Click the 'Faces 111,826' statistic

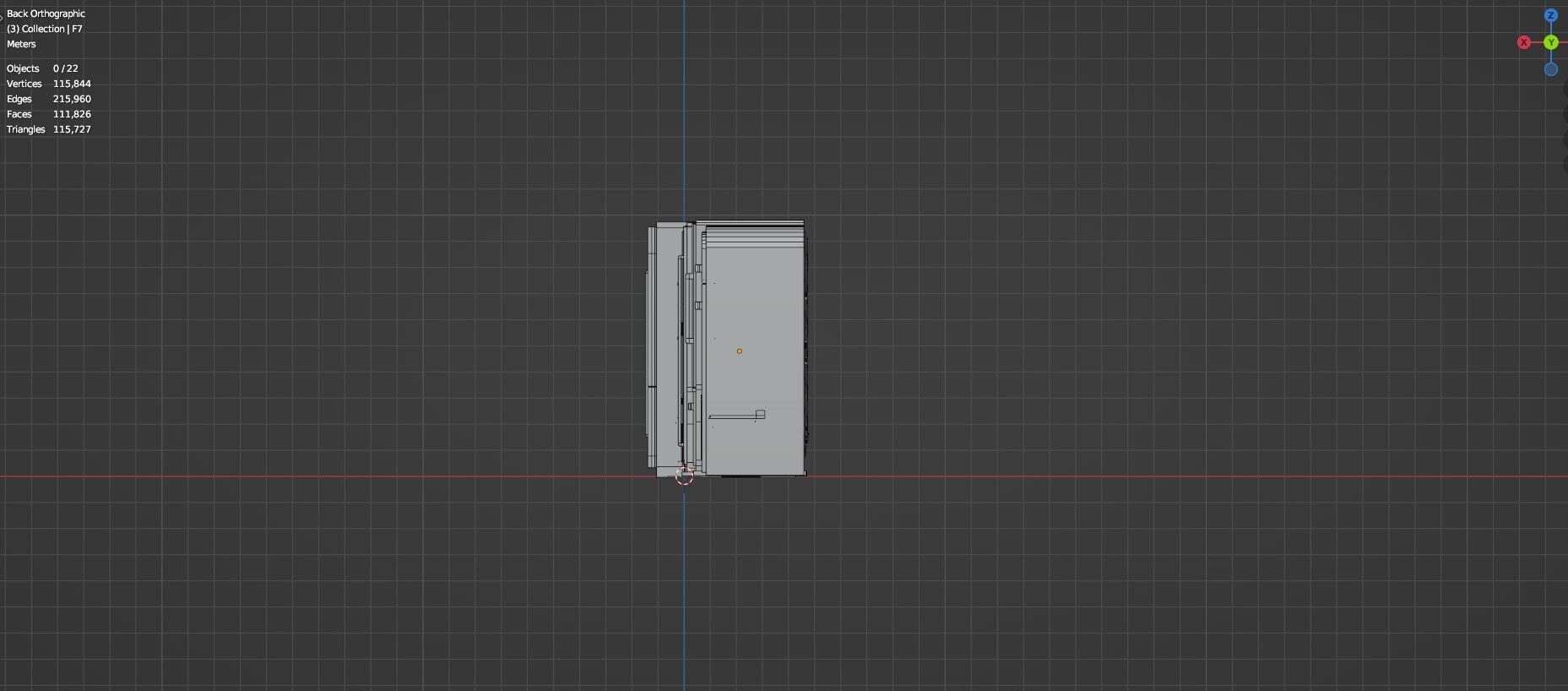[x=48, y=114]
